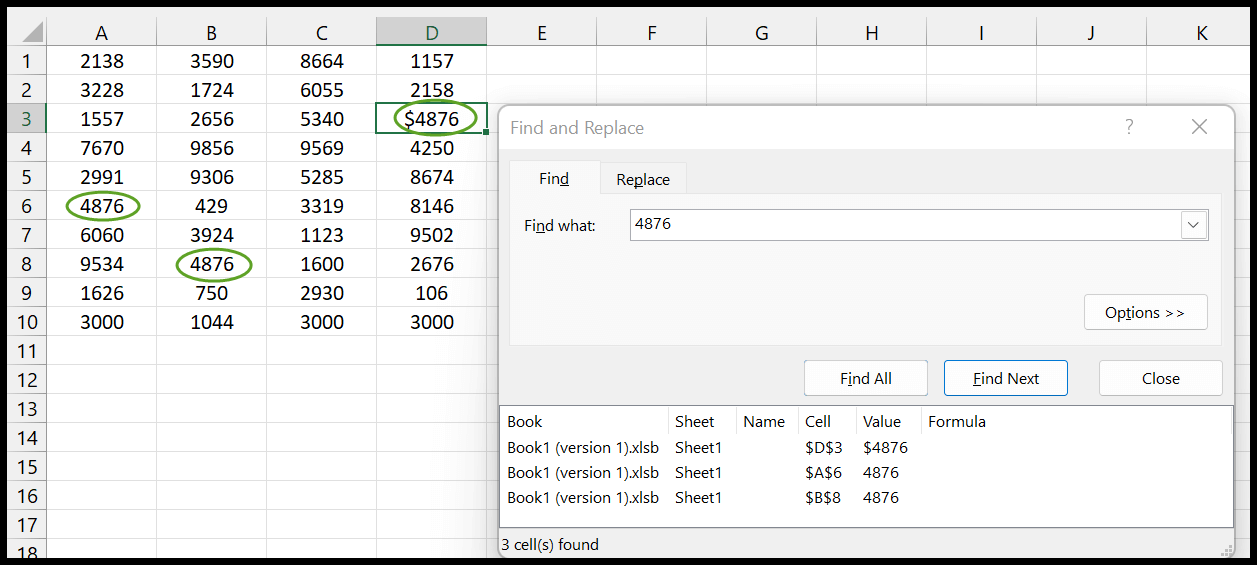
Task: Click cell B8 containing 4876
Action: pyautogui.click(x=212, y=264)
